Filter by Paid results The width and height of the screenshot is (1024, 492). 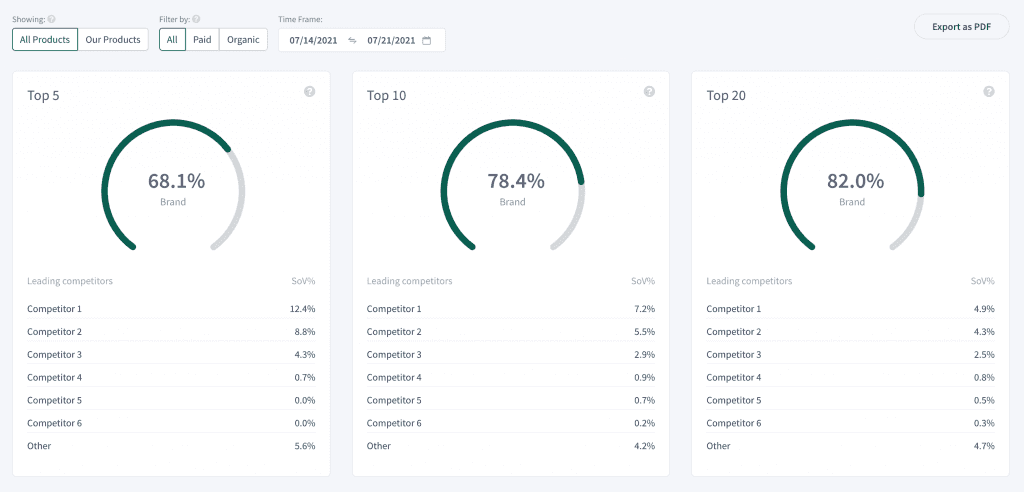coord(202,40)
